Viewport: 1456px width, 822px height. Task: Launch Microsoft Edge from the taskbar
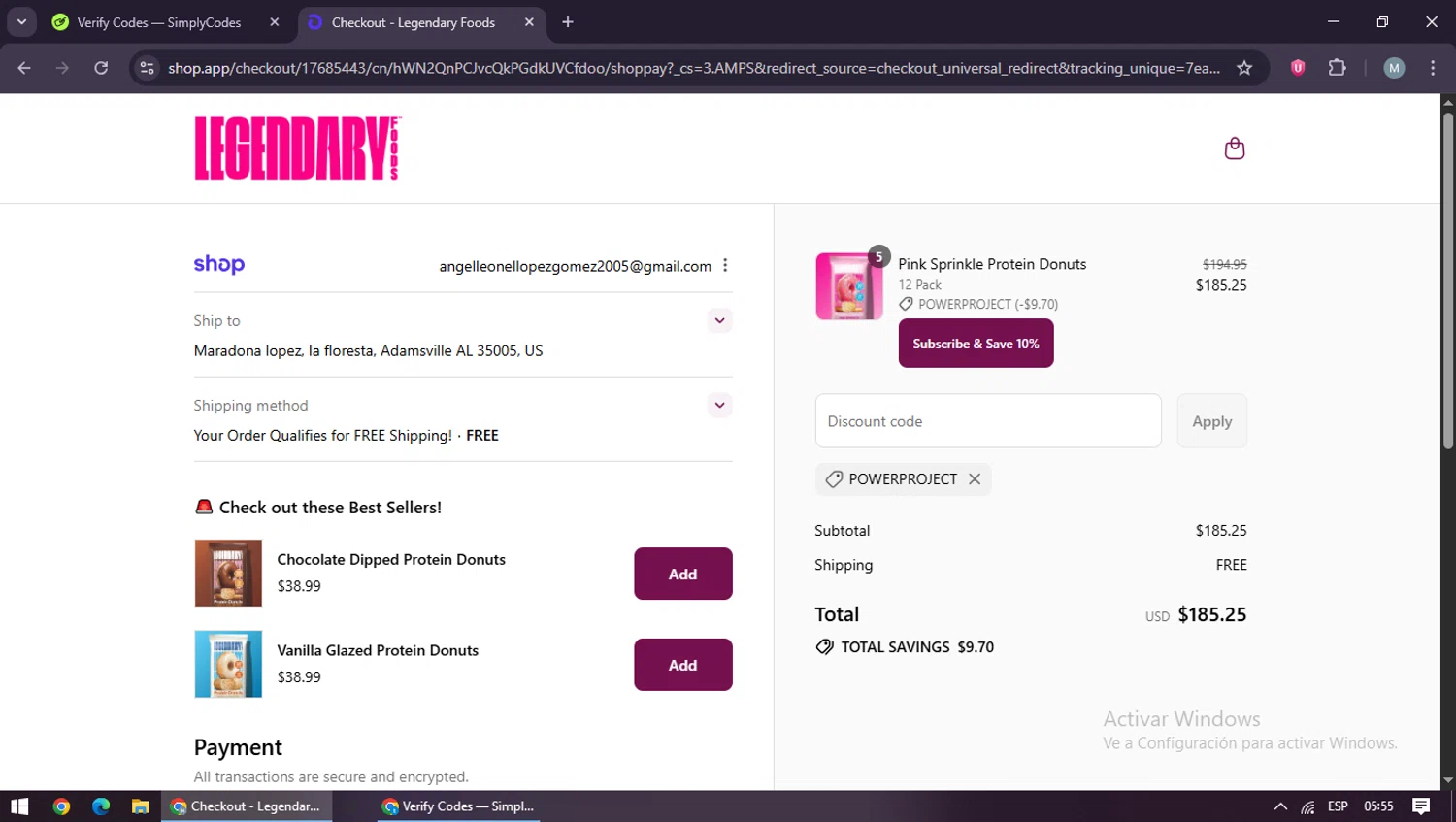[x=101, y=806]
